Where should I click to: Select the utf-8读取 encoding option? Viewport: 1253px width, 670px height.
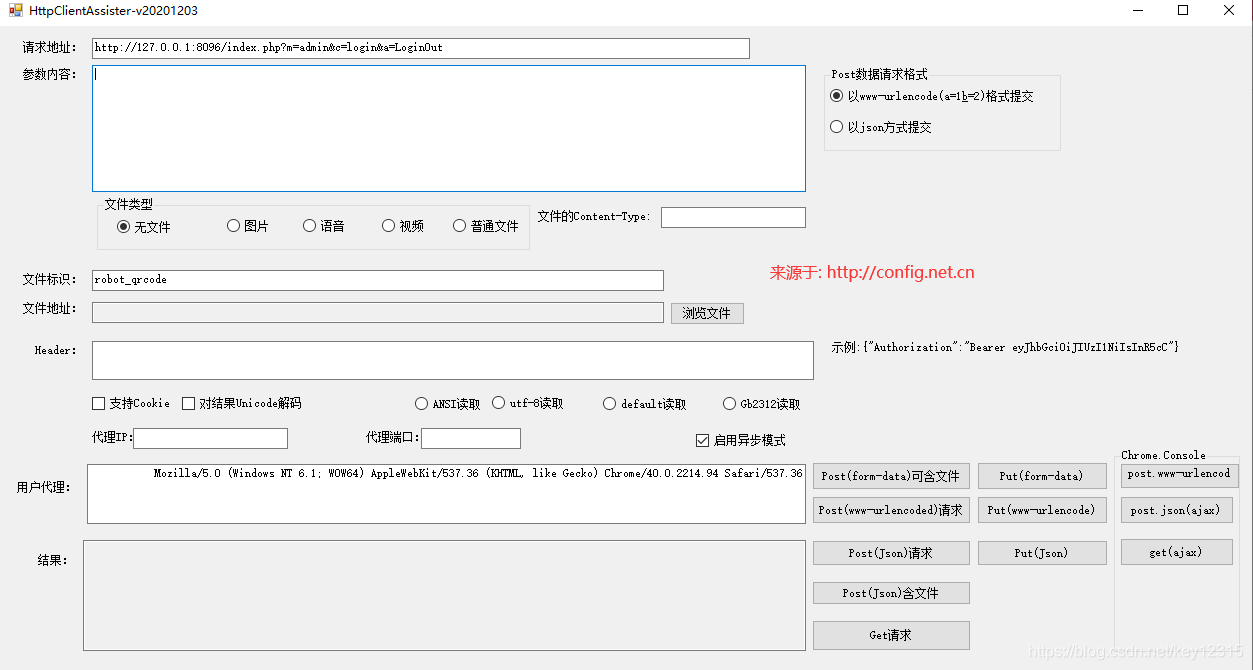tap(498, 403)
